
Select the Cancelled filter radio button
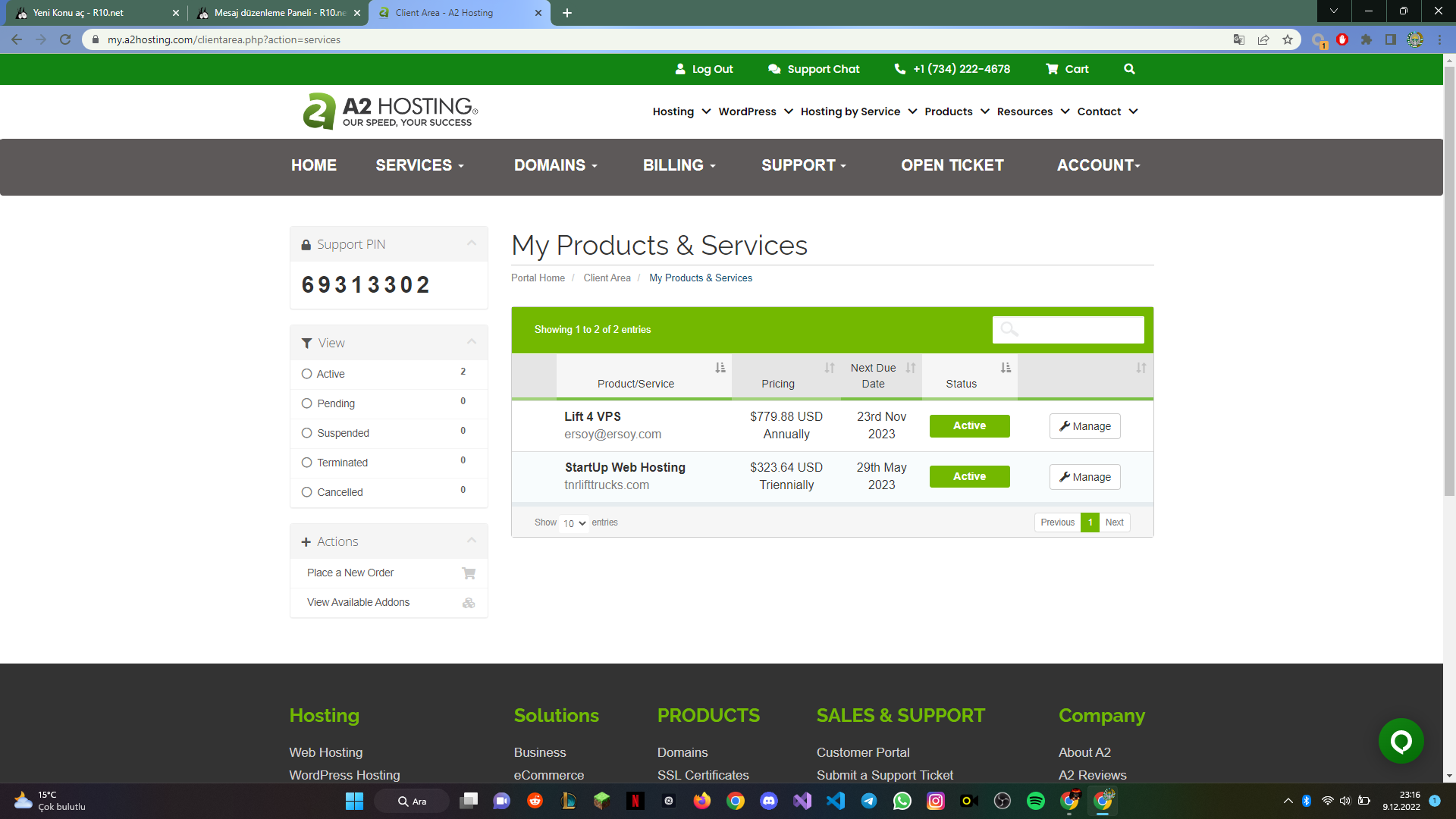coord(307,492)
